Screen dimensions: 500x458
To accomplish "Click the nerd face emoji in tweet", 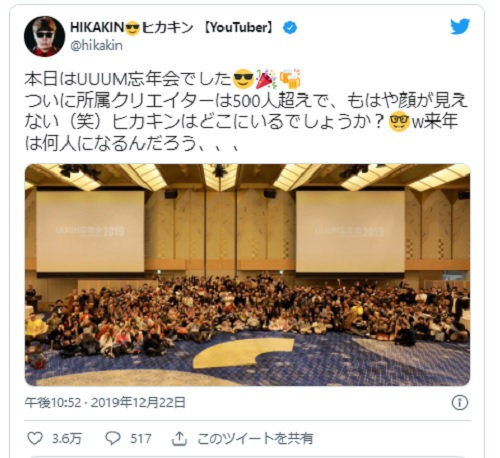I will (x=399, y=122).
